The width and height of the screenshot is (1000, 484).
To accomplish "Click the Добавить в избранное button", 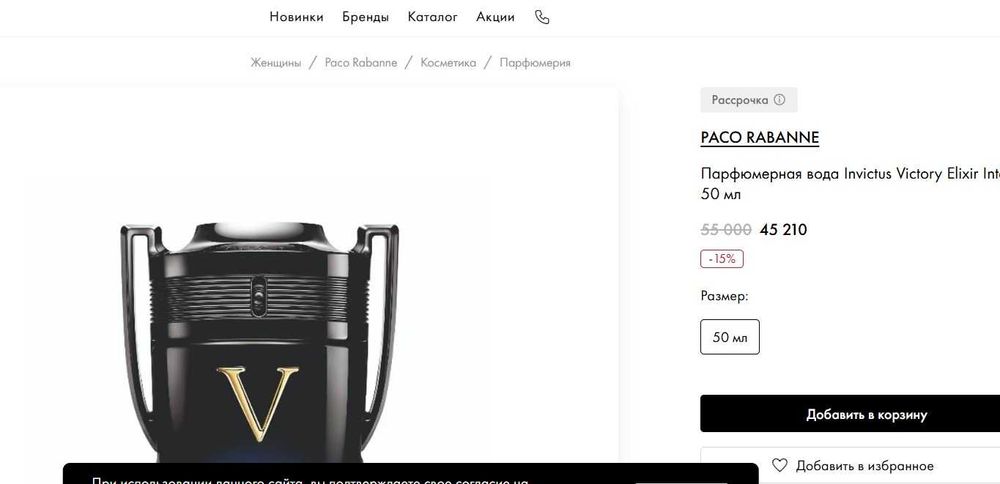I will tap(850, 466).
